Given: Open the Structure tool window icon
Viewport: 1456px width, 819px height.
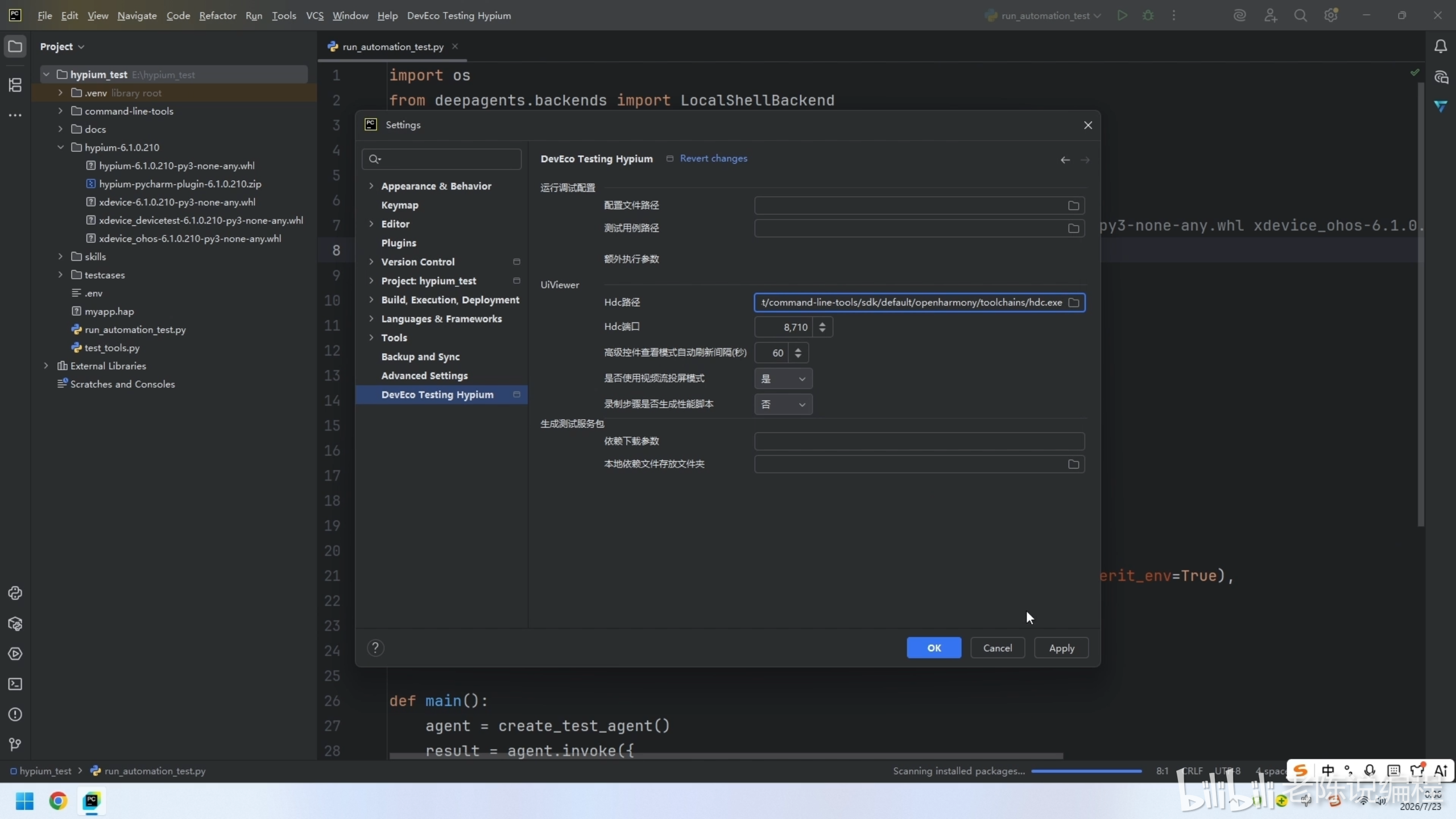Looking at the screenshot, I should [15, 85].
